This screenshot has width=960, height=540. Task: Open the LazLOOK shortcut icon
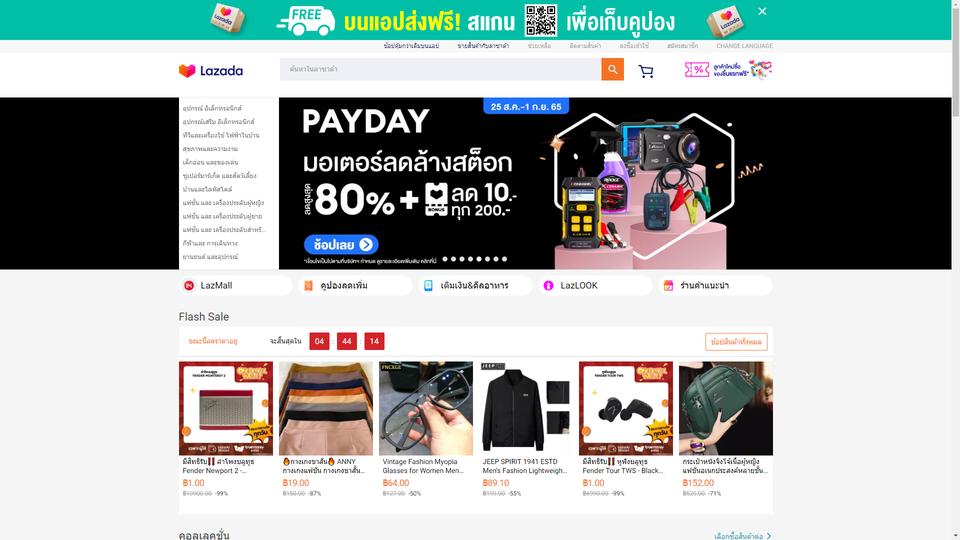[x=548, y=285]
